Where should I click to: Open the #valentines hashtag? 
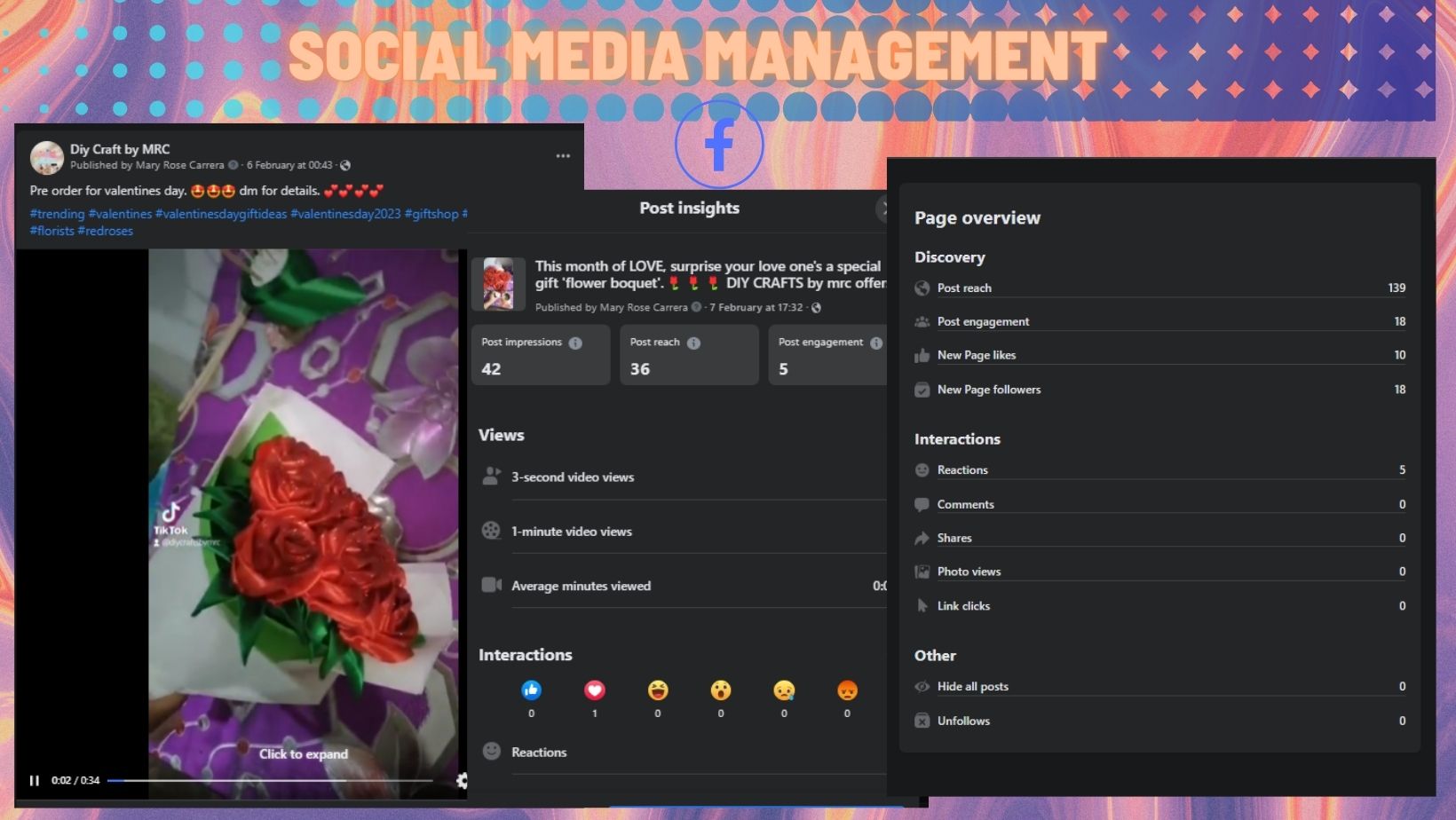tap(120, 214)
